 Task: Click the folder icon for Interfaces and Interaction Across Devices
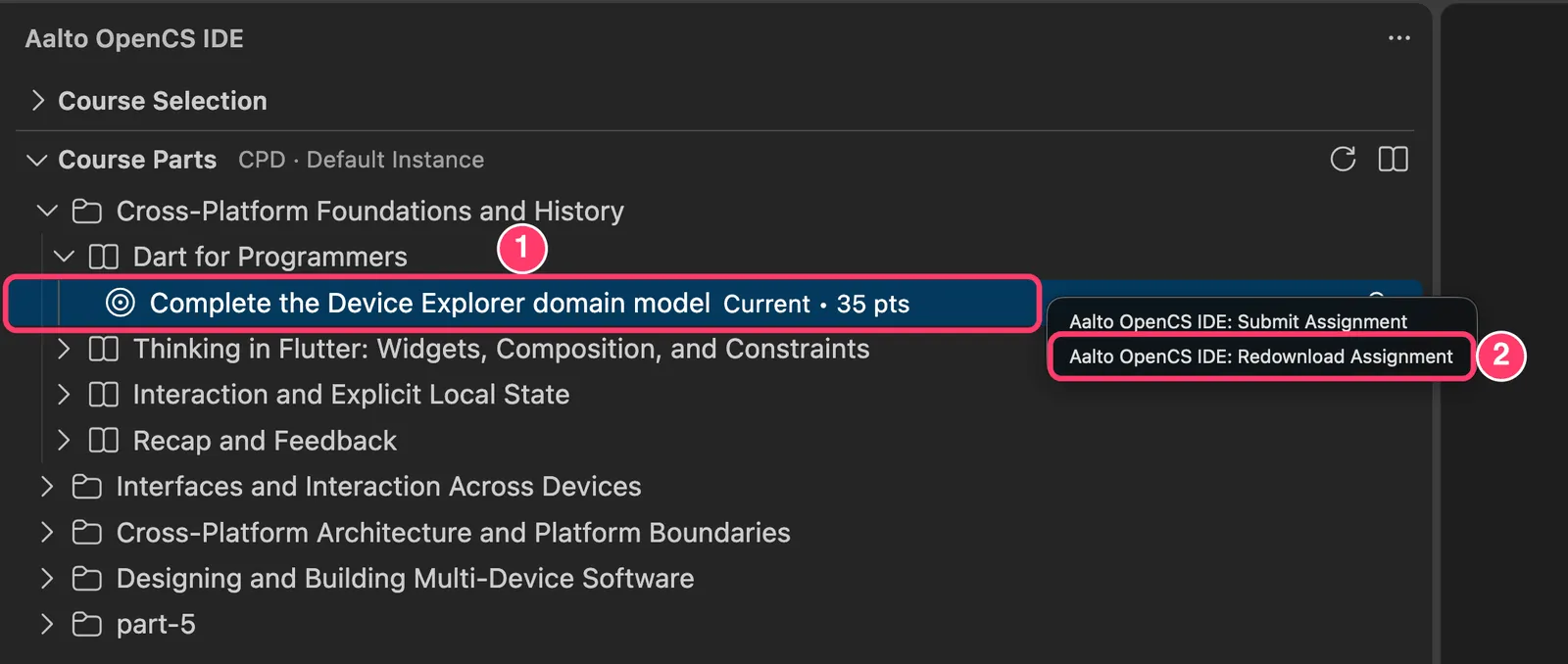coord(87,487)
